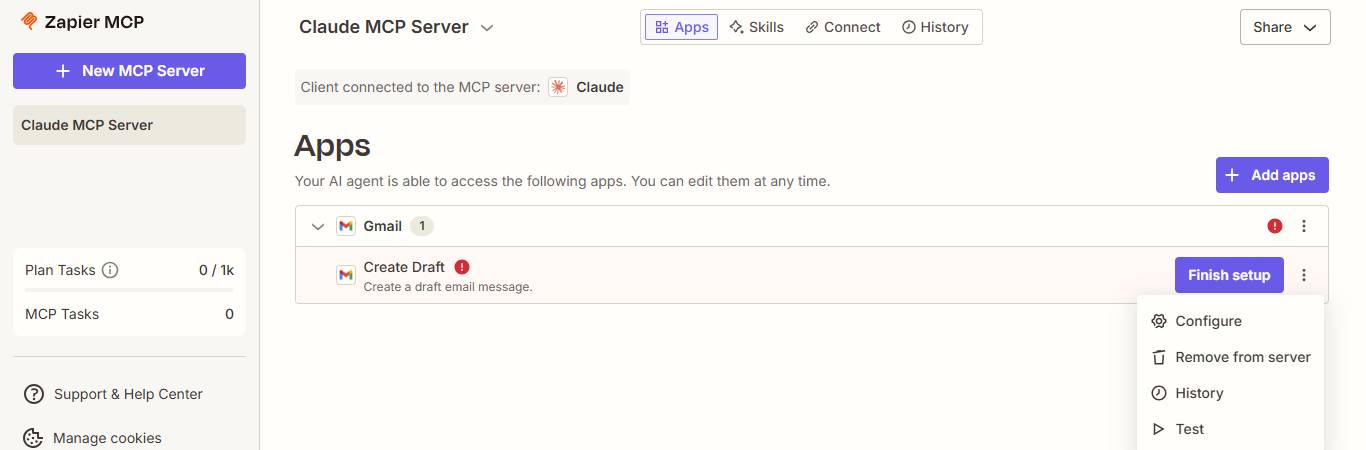The height and width of the screenshot is (450, 1366).
Task: Choose Remove from server in menu
Action: (x=1230, y=357)
